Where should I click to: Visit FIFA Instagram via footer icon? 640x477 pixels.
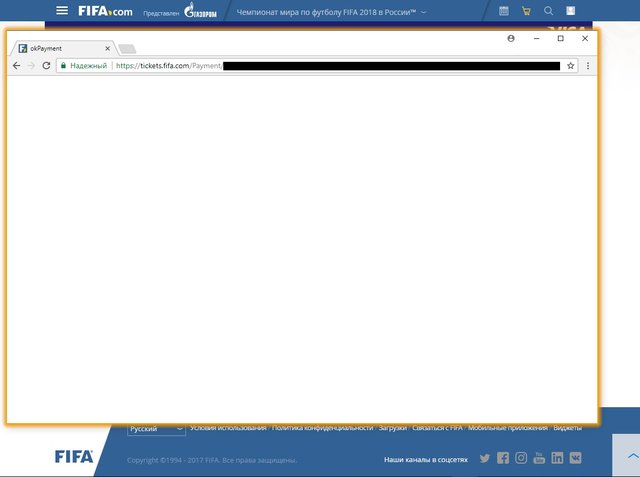(521, 458)
